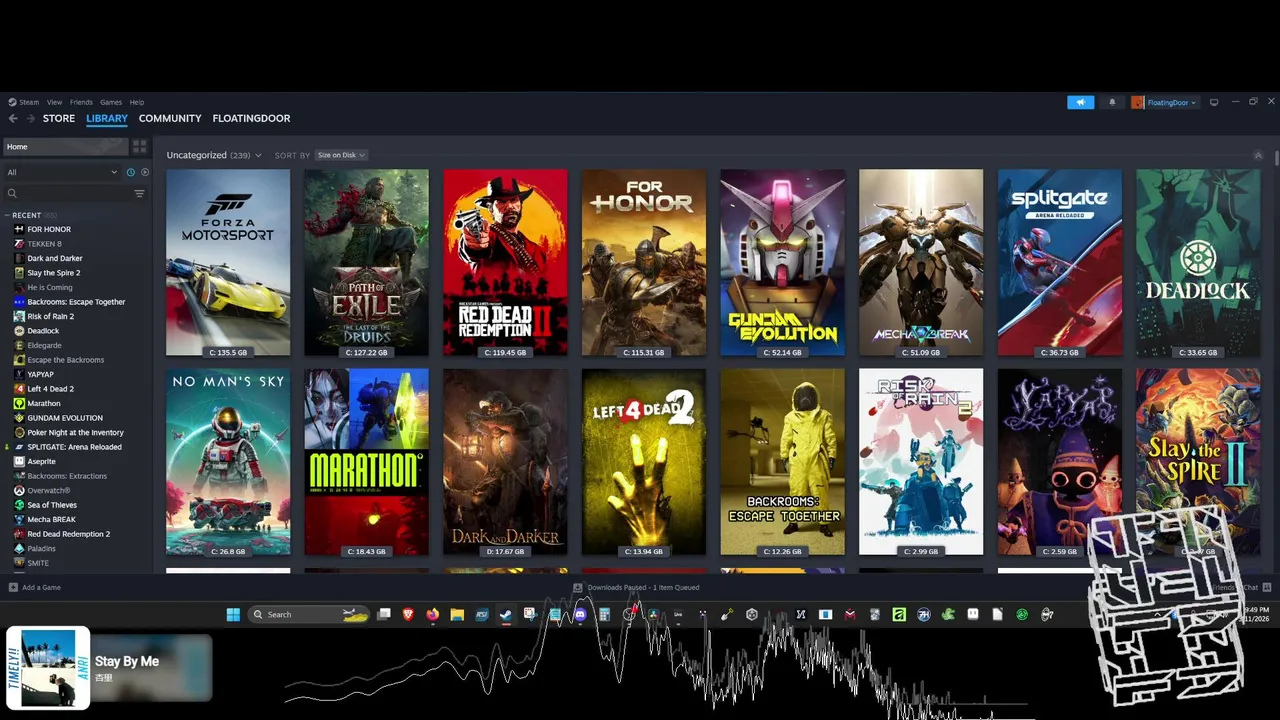Open Discord from the taskbar

580,614
